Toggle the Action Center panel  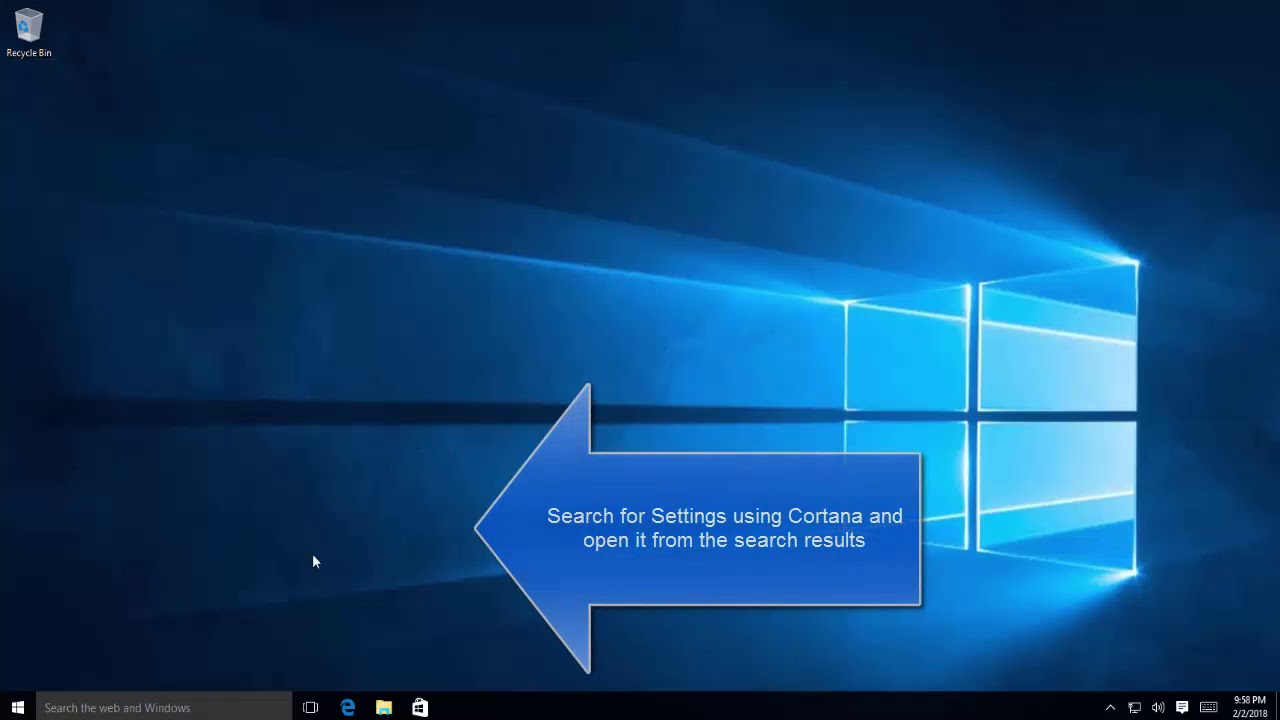coord(1183,707)
